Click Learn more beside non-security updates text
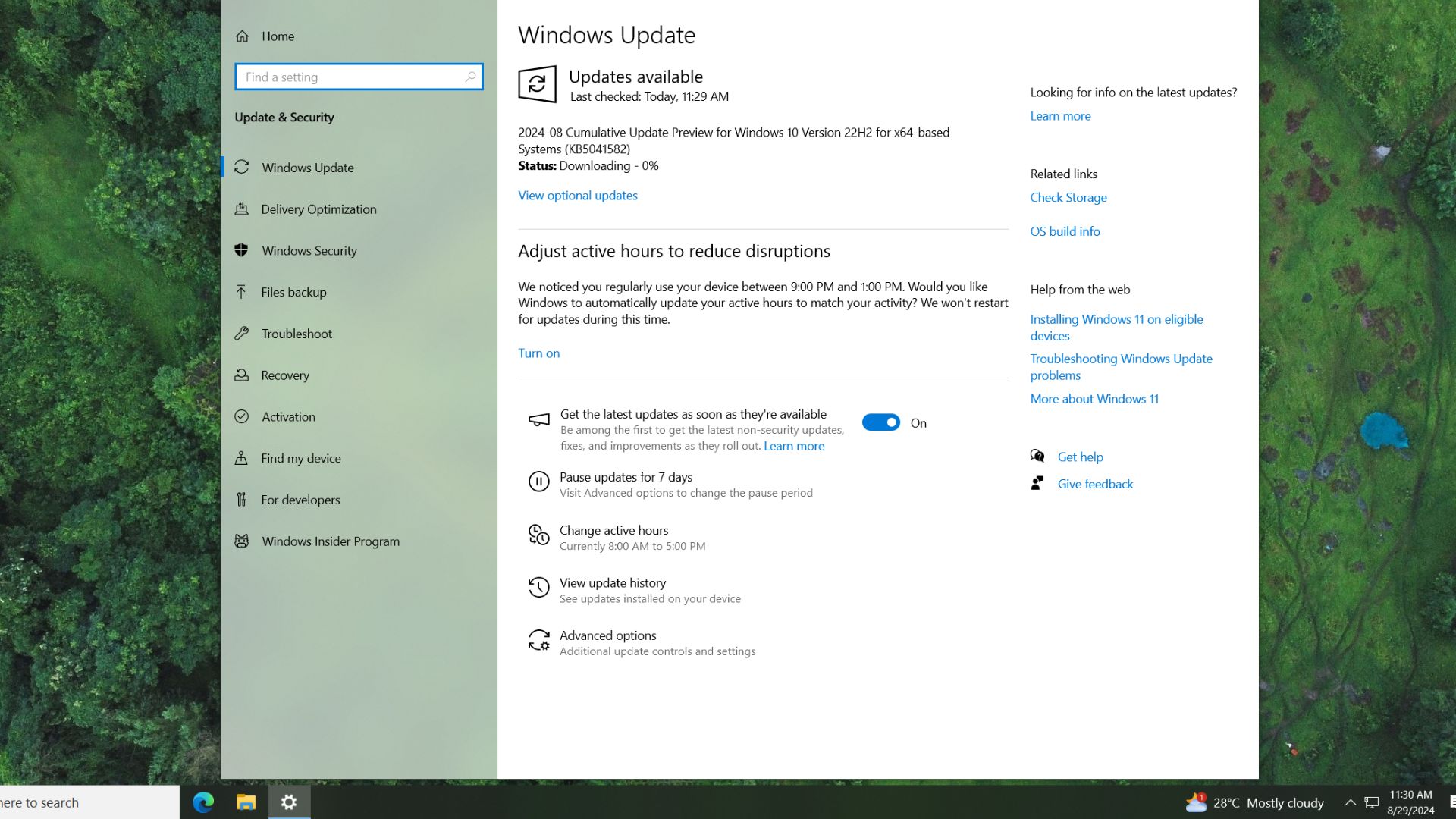This screenshot has height=819, width=1456. click(794, 446)
